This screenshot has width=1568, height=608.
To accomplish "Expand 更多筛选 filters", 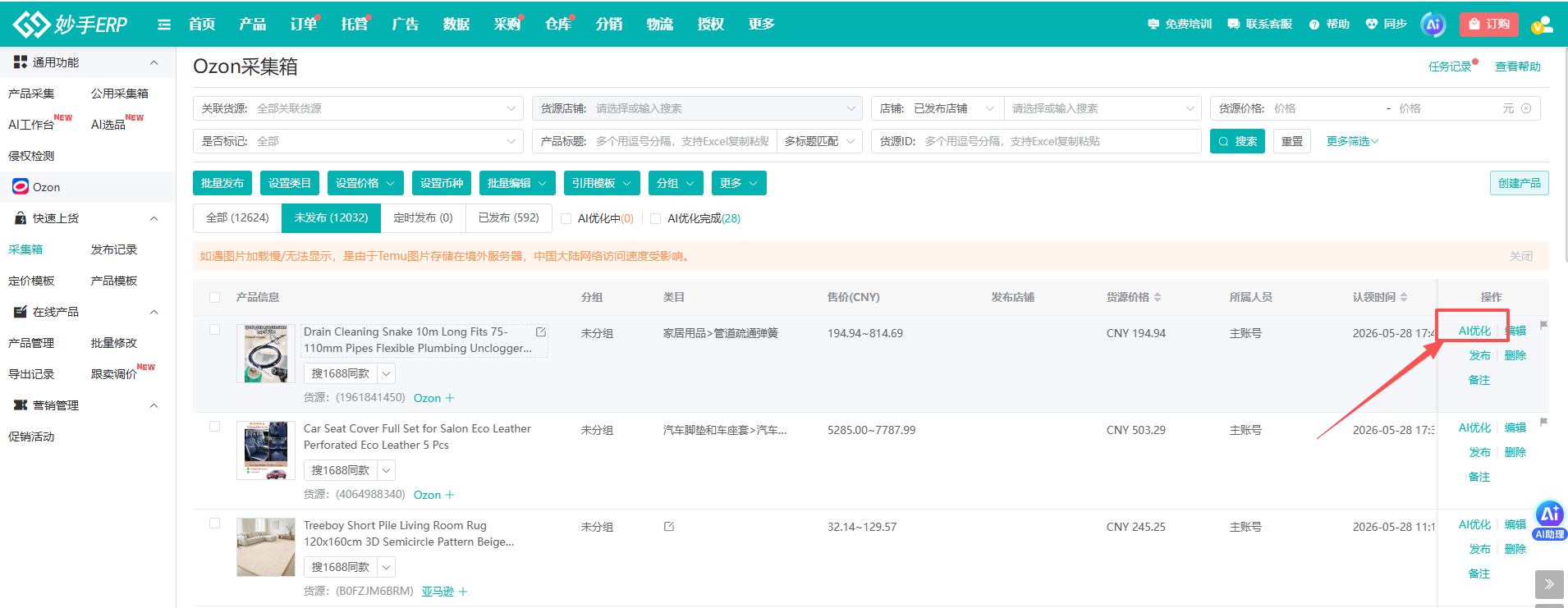I will pos(1352,141).
